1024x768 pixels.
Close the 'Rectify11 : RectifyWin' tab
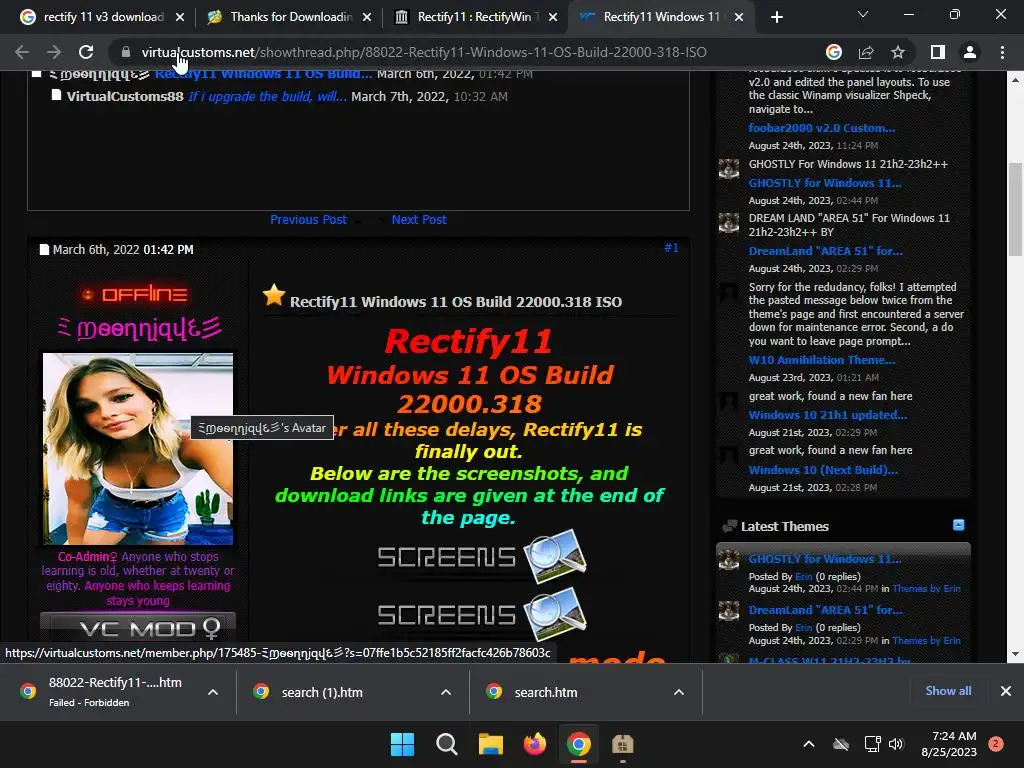(x=553, y=17)
